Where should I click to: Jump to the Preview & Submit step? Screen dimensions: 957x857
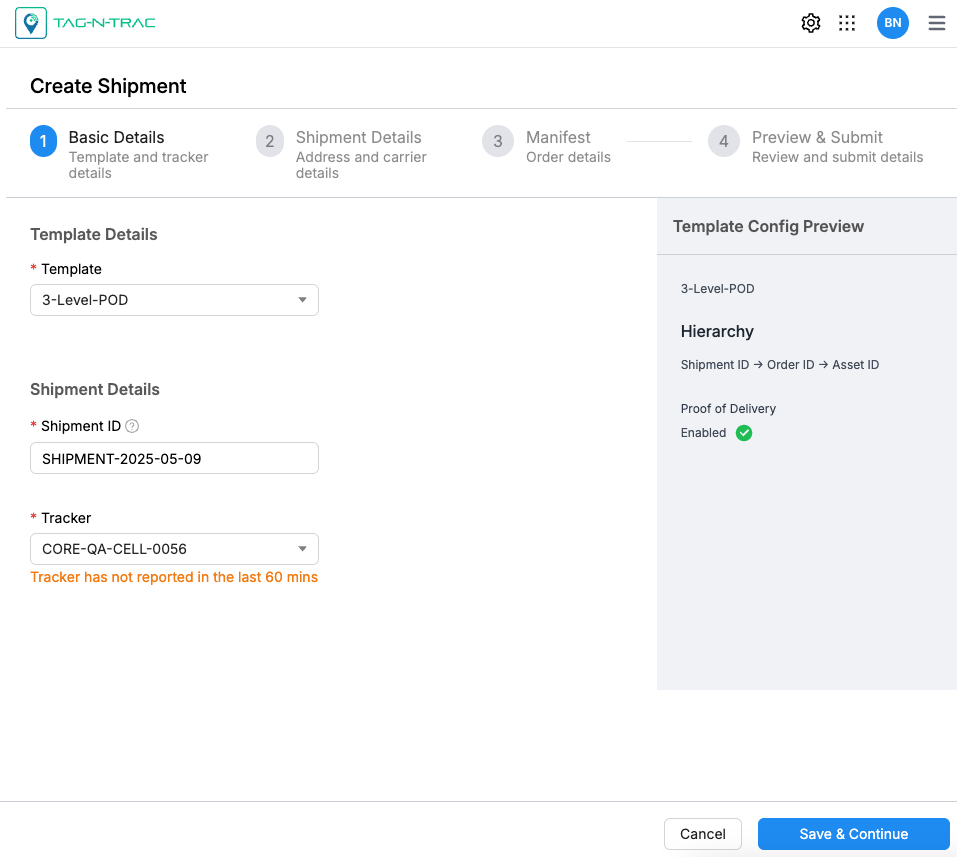point(817,138)
